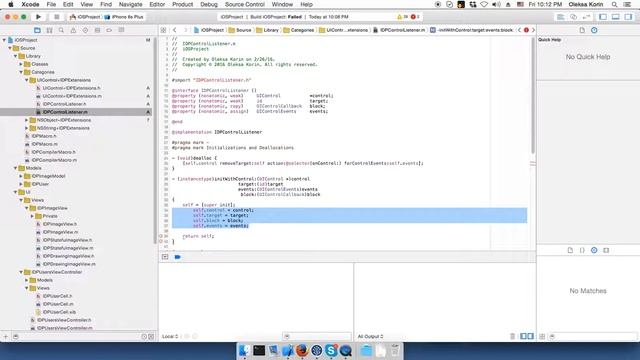Image resolution: width=640 pixels, height=360 pixels.
Task: Open the related items grid menu
Action: 163,30
